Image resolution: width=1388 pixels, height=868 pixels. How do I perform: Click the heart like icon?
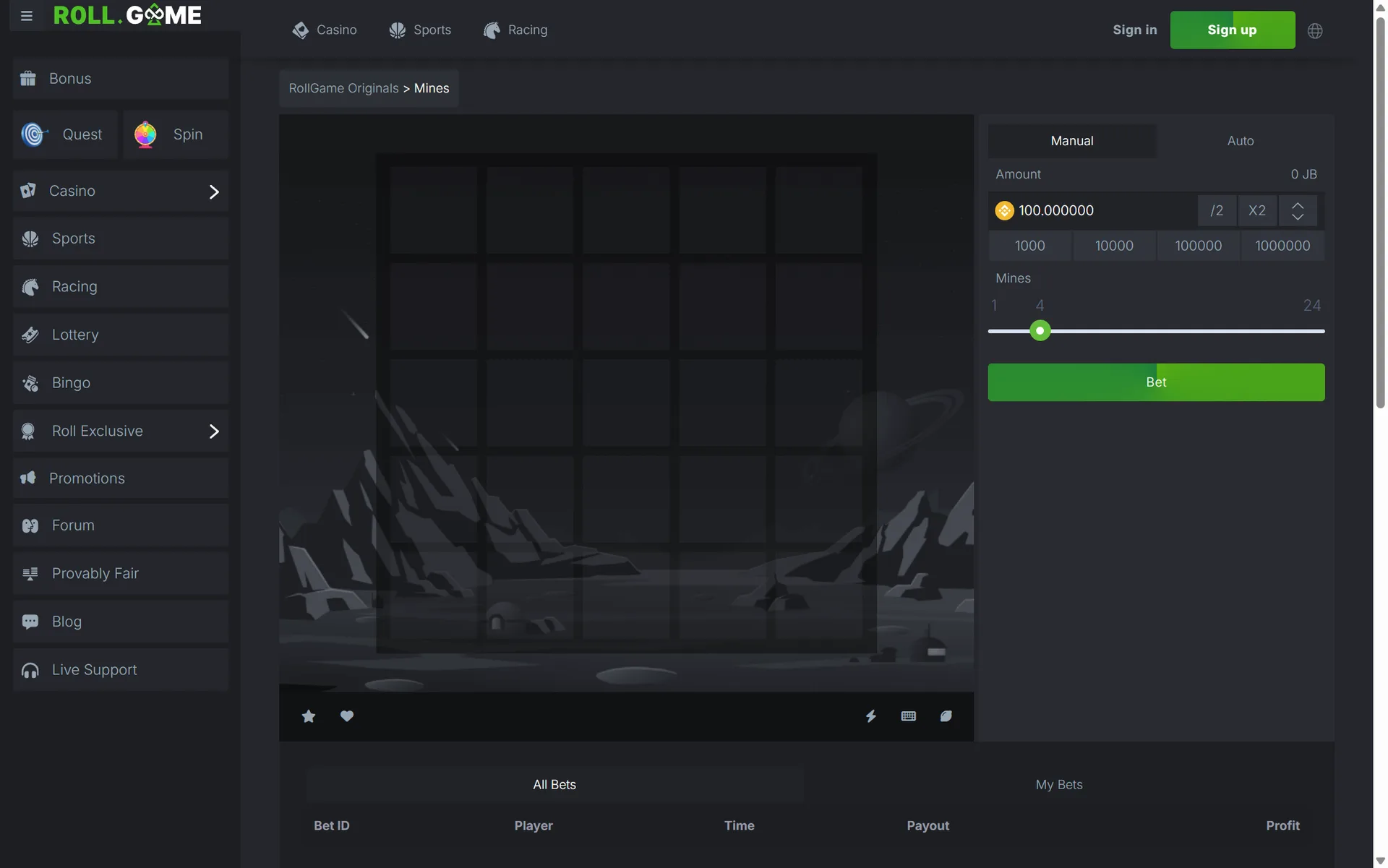pos(347,716)
